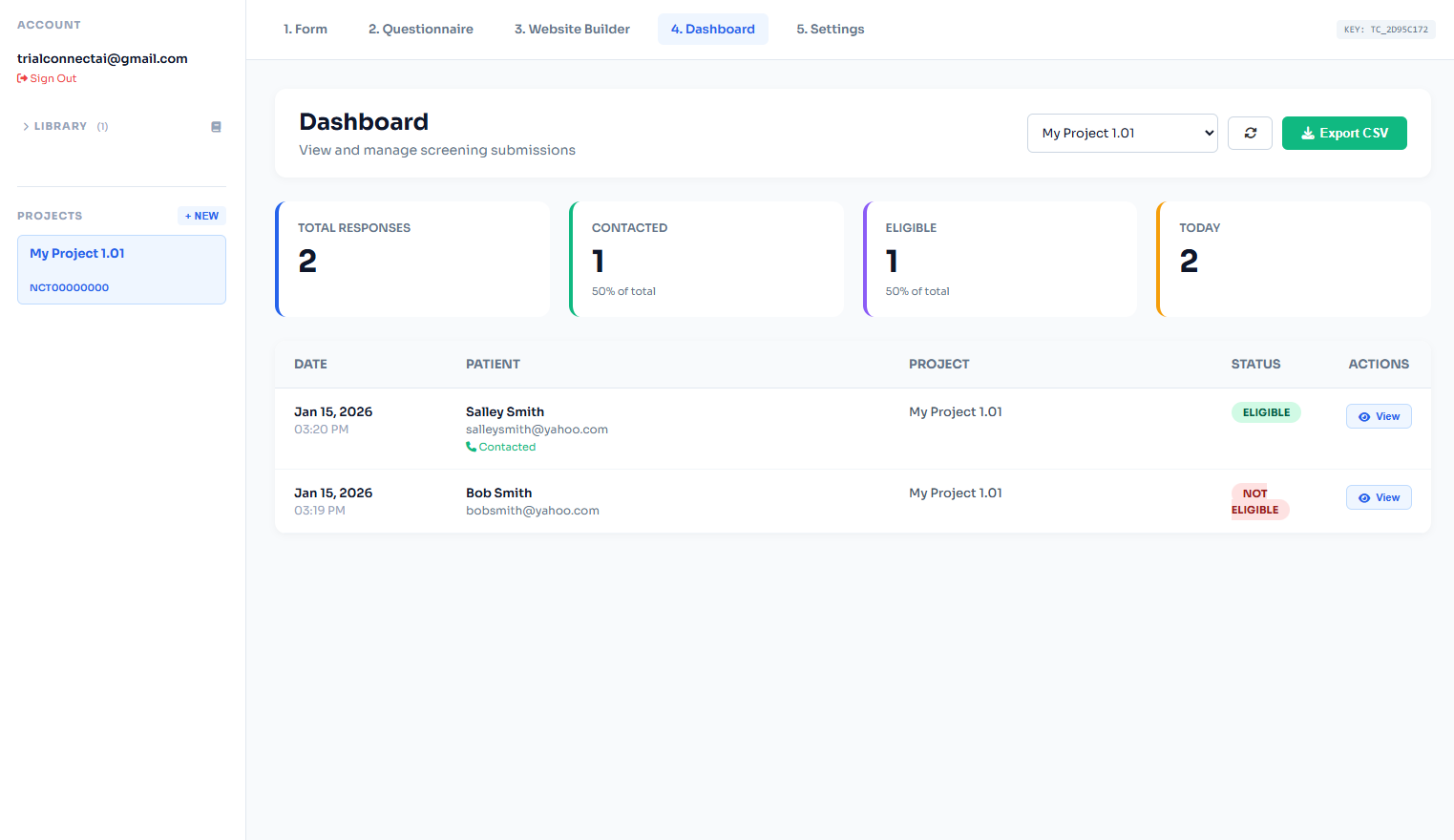The height and width of the screenshot is (840, 1454).
Task: Click the KEY TC_2D95C172 badge
Action: [x=1385, y=30]
